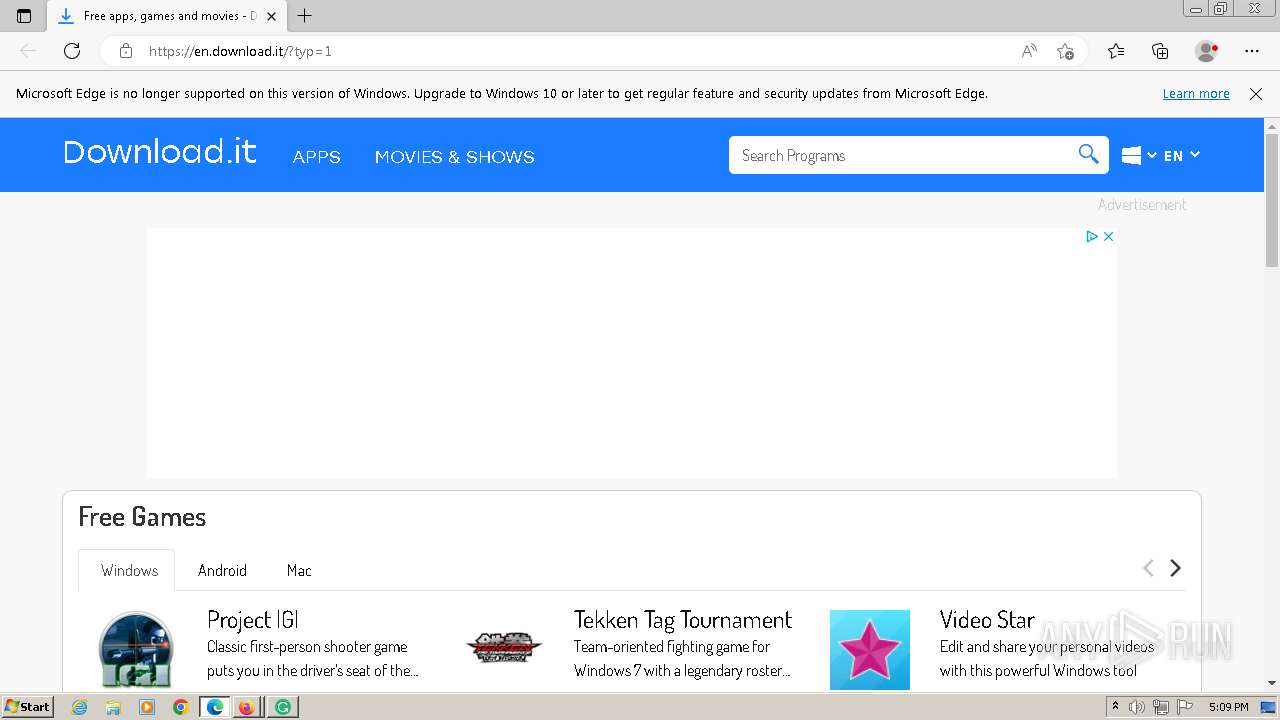This screenshot has height=720, width=1280.
Task: Open the browser profile menu
Action: [x=1207, y=51]
